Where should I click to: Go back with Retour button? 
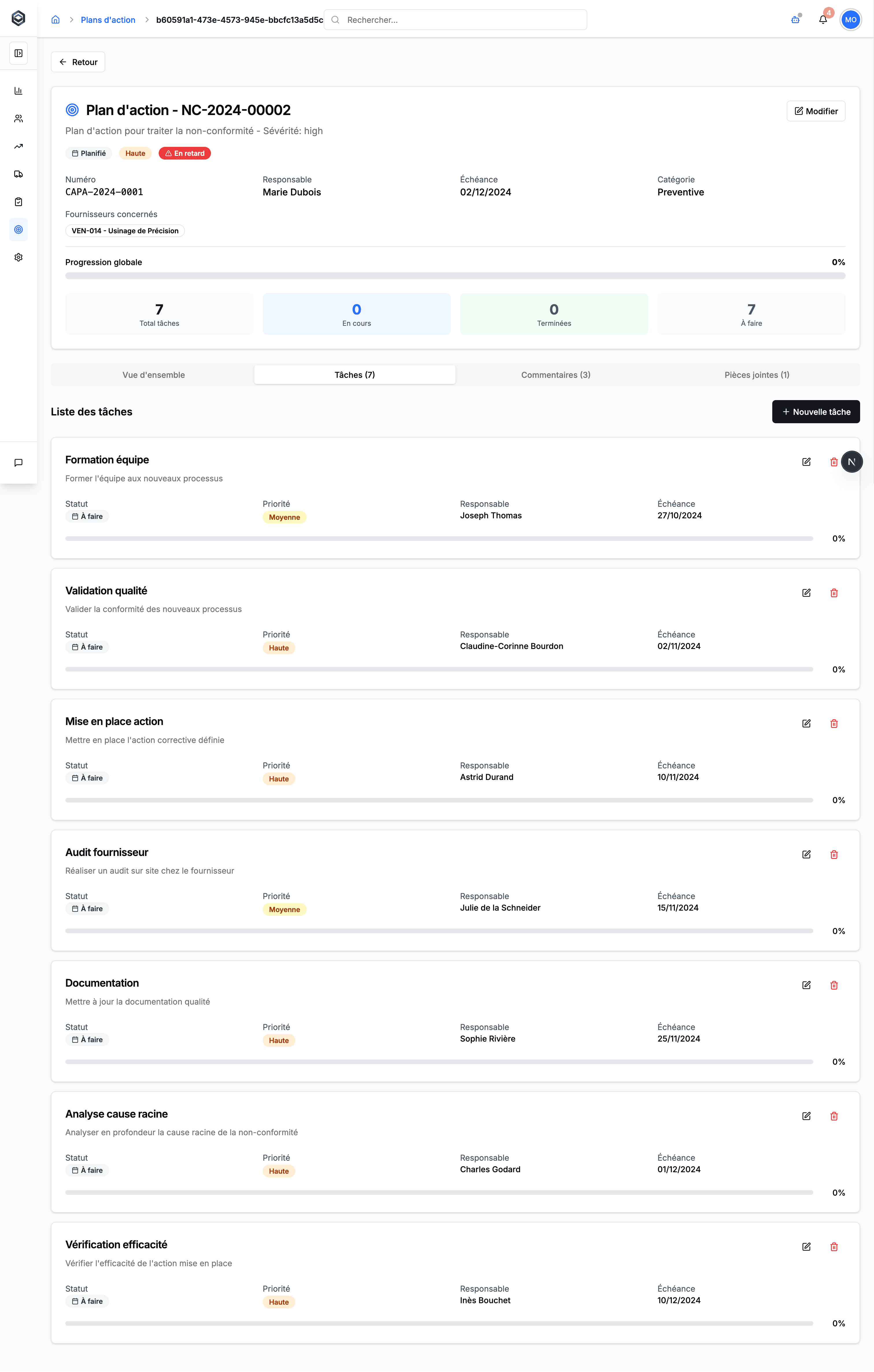click(x=78, y=62)
